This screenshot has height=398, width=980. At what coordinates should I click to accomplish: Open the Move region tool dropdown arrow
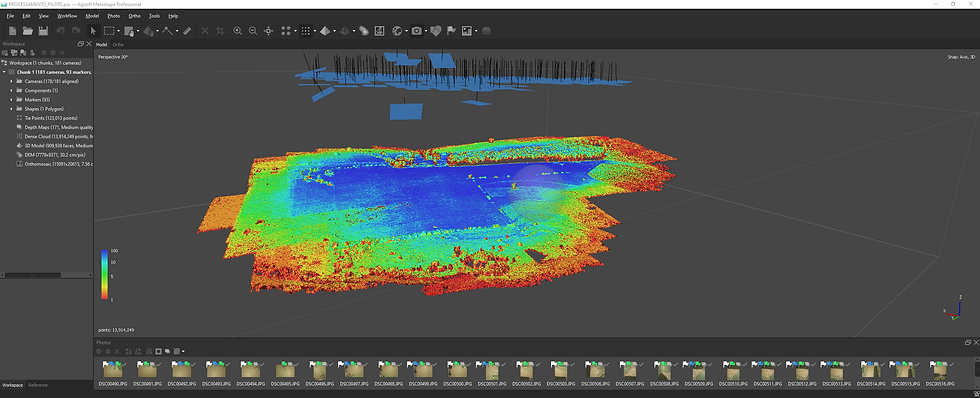tap(138, 31)
